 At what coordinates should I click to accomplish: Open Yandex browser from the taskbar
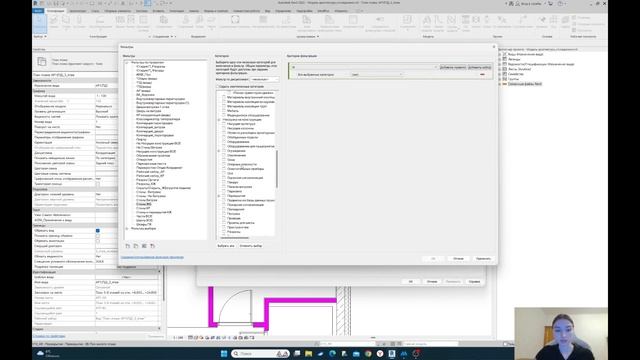(380, 353)
